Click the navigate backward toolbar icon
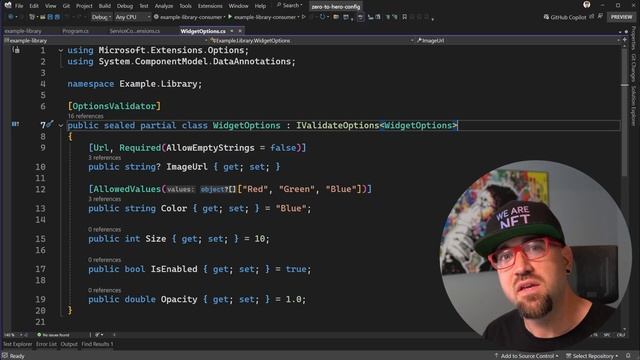The height and width of the screenshot is (360, 640). coord(11,17)
